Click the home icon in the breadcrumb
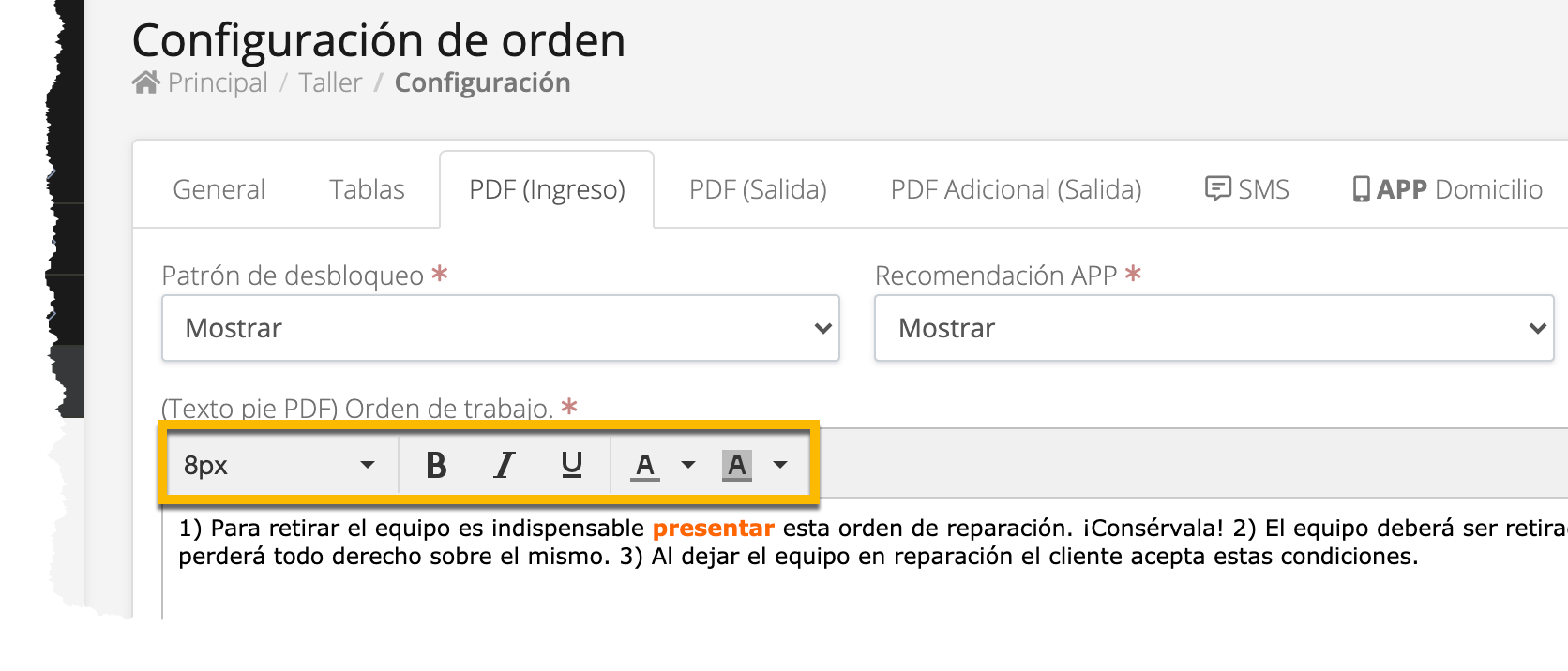This screenshot has width=1568, height=671. pos(146,82)
